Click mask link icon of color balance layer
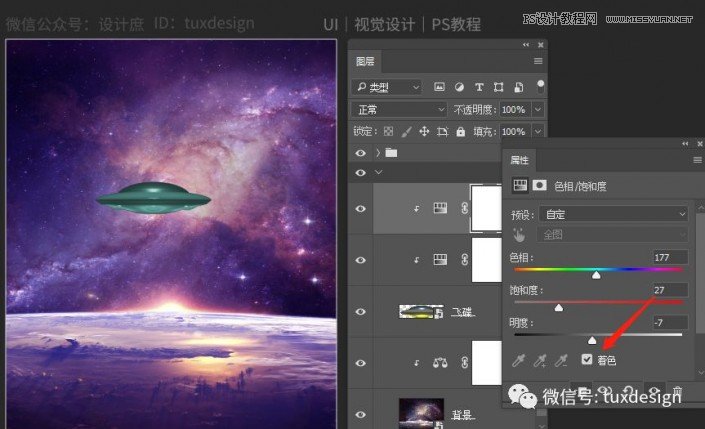The image size is (705, 429). pos(464,362)
